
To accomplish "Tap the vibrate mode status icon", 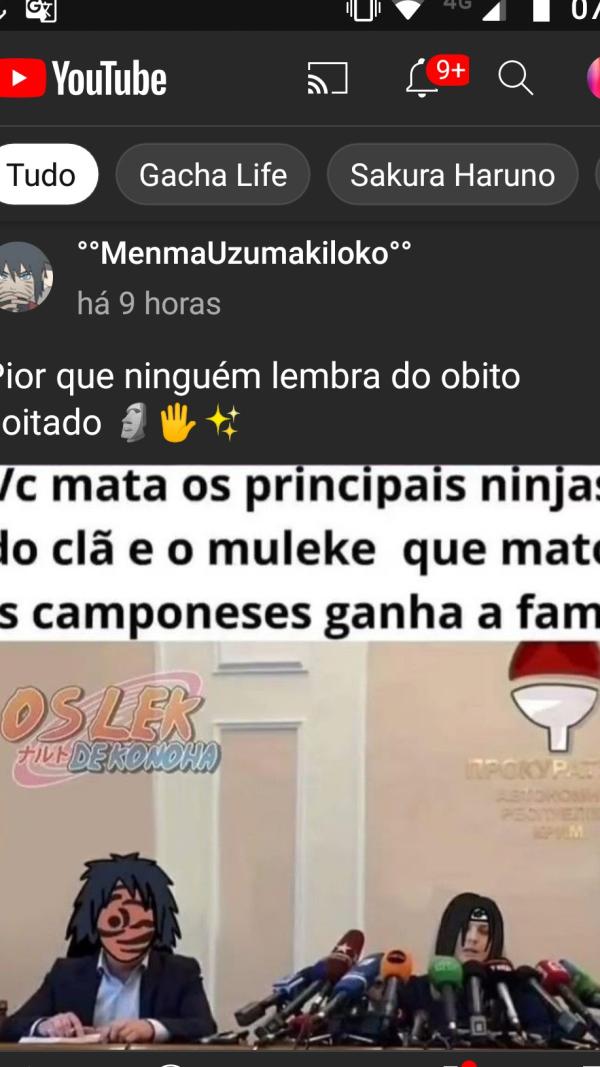I will click(x=363, y=10).
